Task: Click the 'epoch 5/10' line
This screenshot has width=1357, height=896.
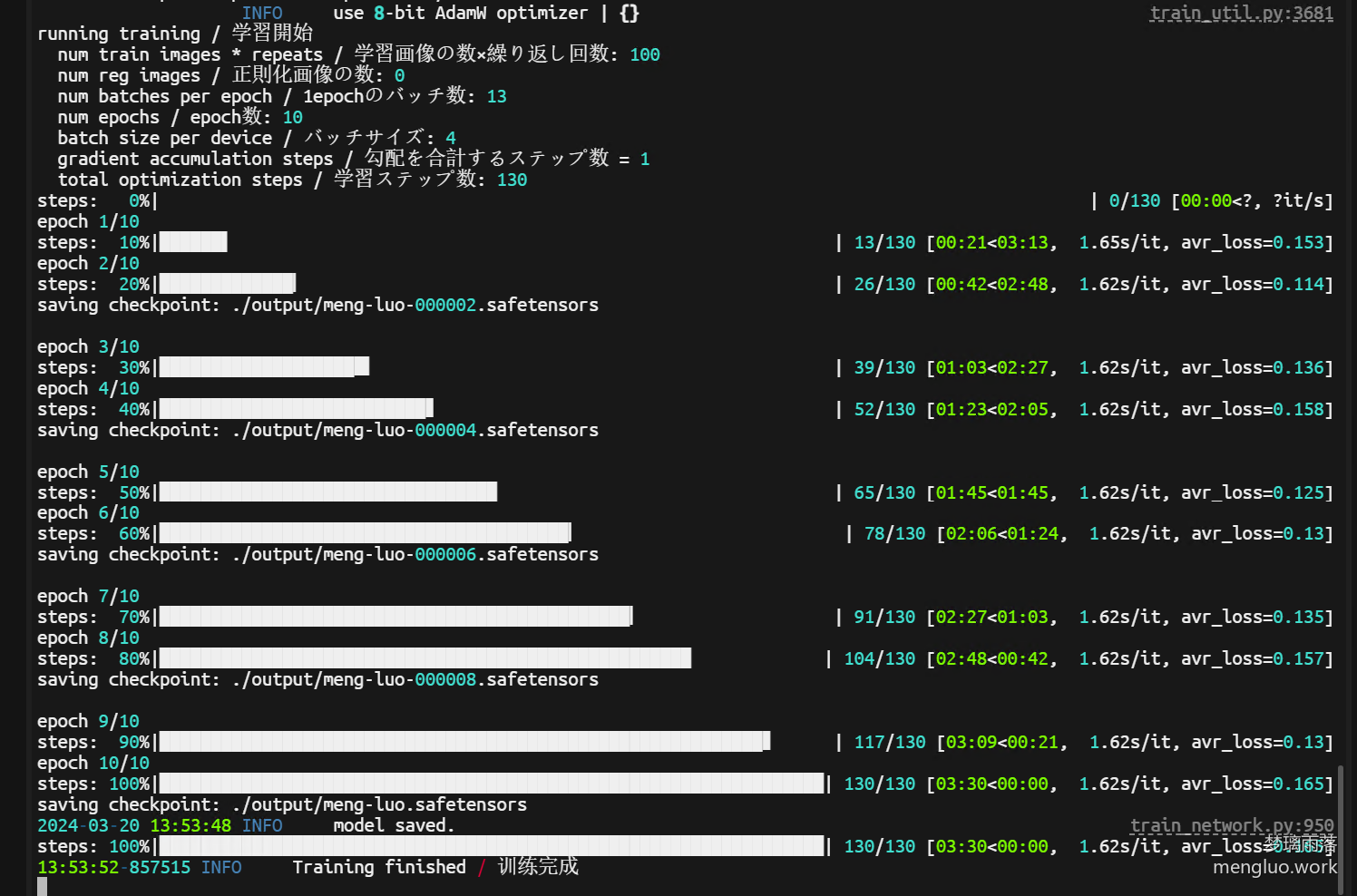Action: 88,472
